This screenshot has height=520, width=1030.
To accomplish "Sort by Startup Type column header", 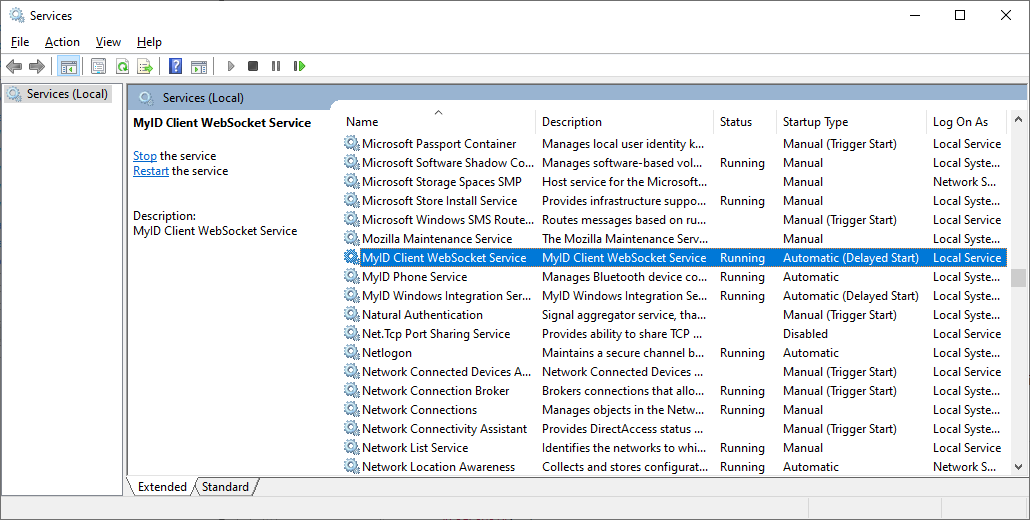I will 815,122.
